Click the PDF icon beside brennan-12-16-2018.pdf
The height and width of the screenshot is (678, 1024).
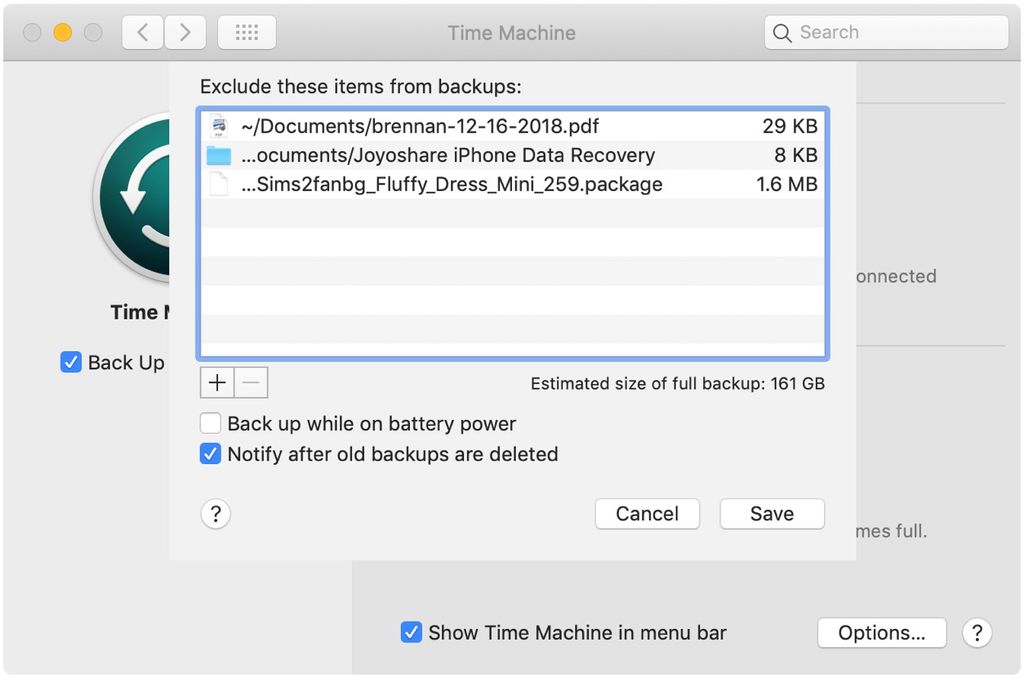[219, 126]
